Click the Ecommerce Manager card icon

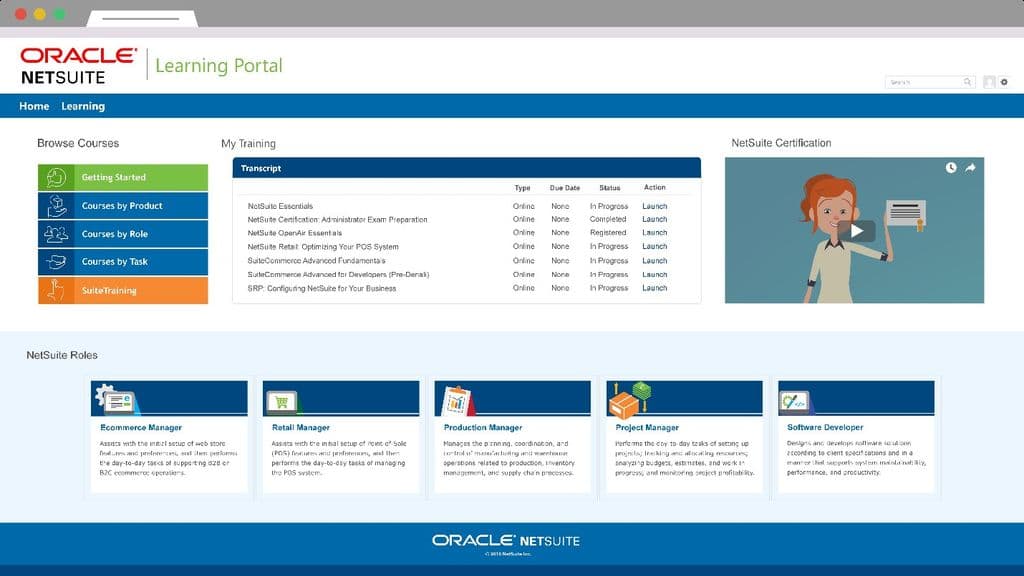pyautogui.click(x=115, y=399)
